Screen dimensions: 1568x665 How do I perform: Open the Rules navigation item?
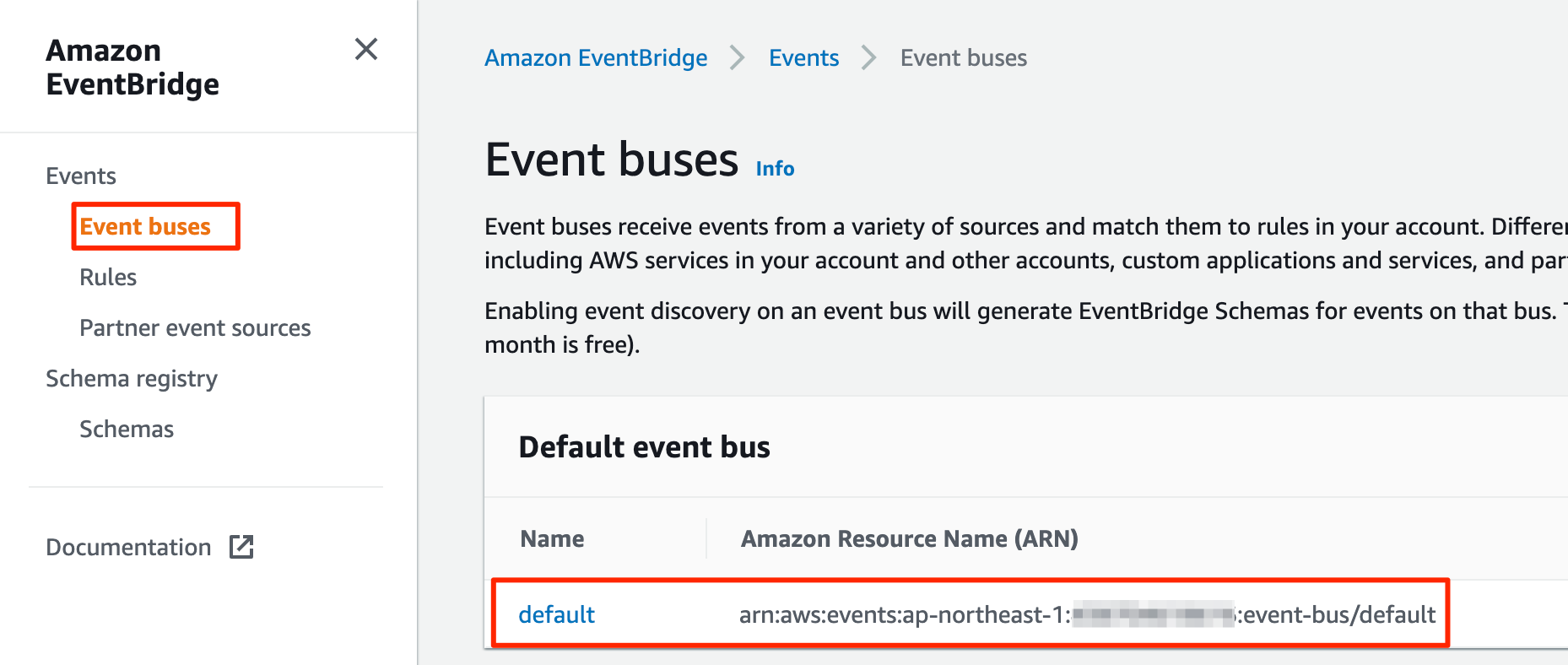click(108, 277)
